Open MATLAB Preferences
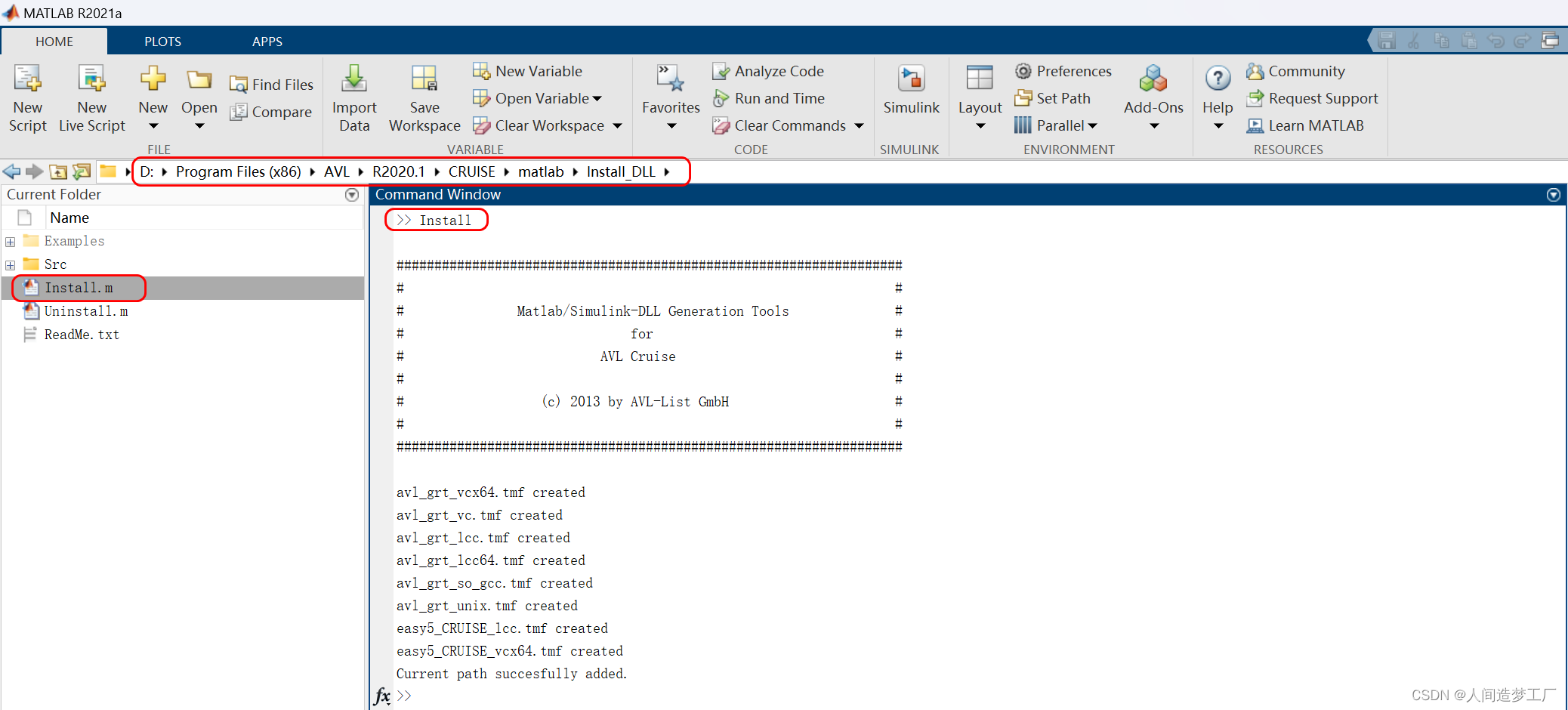The image size is (1568, 710). 1063,71
